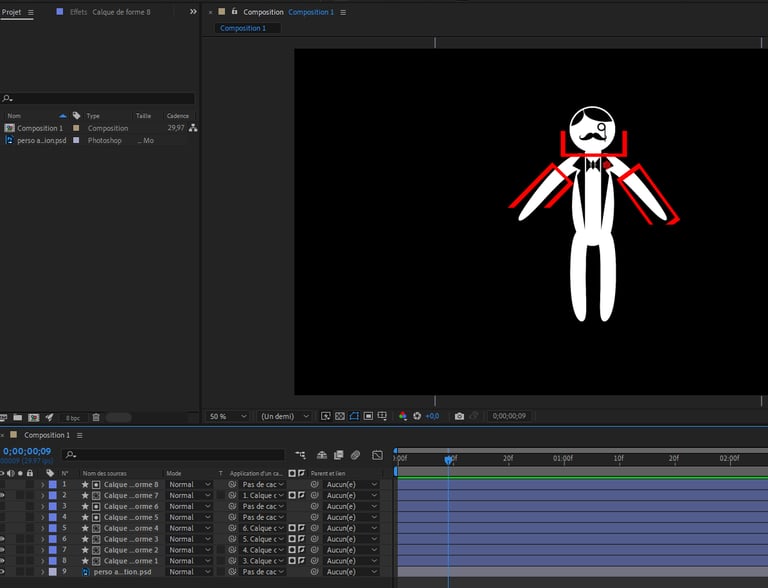The width and height of the screenshot is (768, 588).
Task: Open blending Mode dropdown for layer 1
Action: (189, 484)
